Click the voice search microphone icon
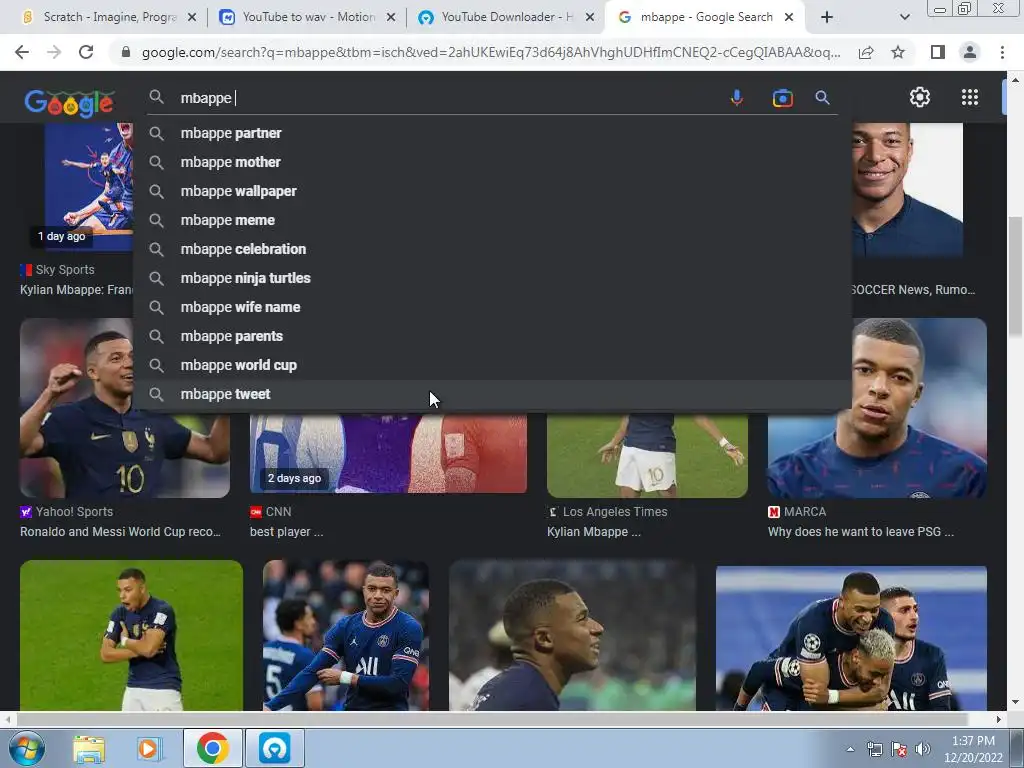1024x768 pixels. [737, 98]
